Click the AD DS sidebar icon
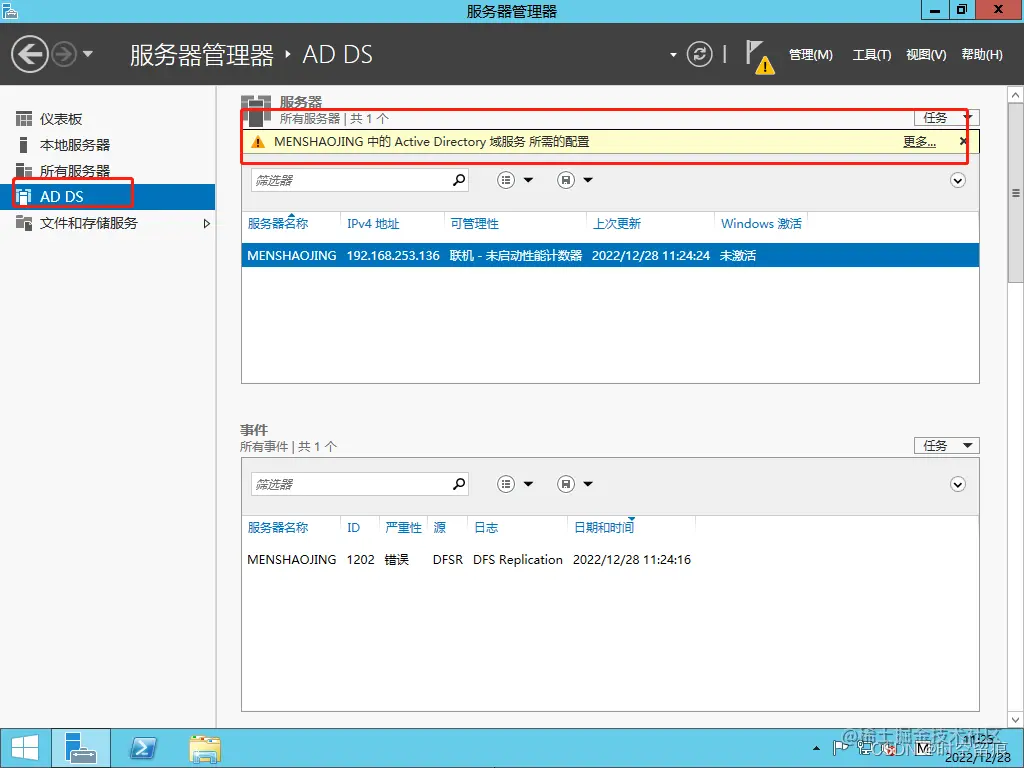 (24, 197)
